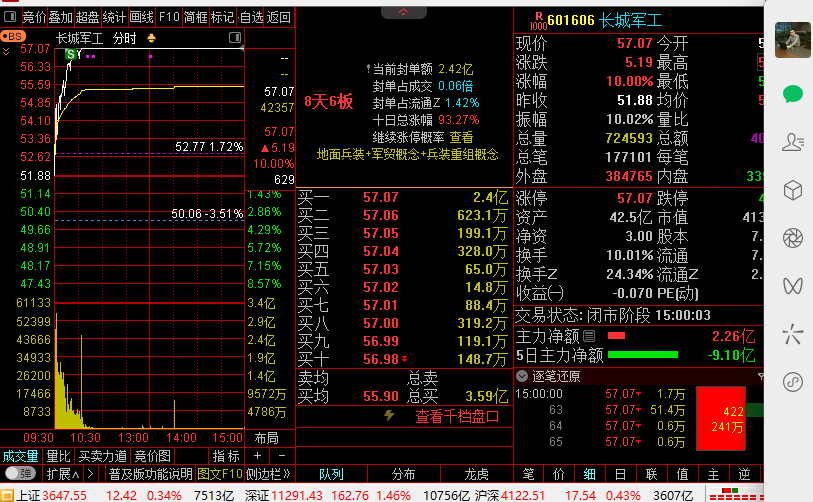
Task: Toggle the orange BS signal switch
Action: coord(13,36)
